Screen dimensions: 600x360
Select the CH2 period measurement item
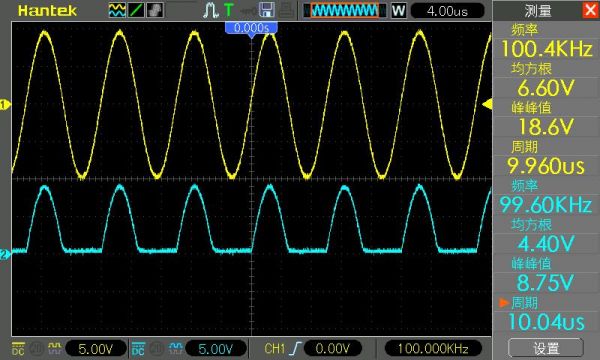(546, 313)
